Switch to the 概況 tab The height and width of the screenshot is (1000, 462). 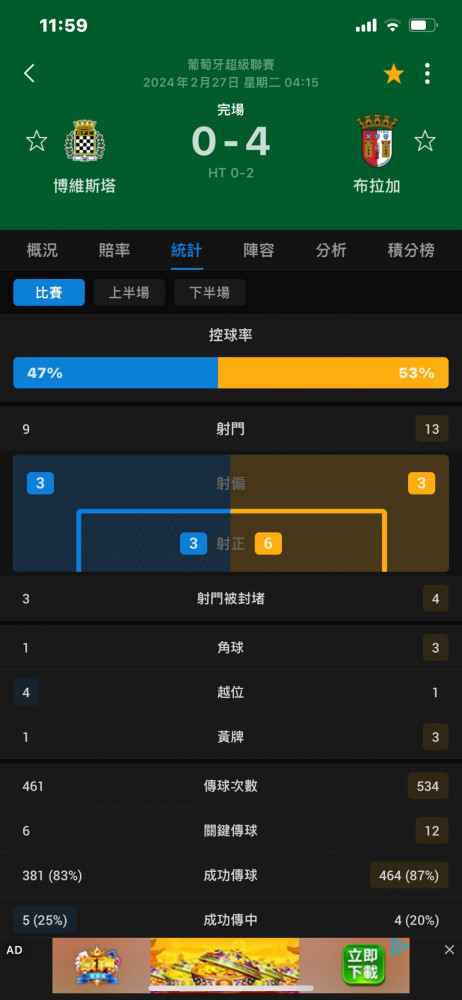coord(42,250)
